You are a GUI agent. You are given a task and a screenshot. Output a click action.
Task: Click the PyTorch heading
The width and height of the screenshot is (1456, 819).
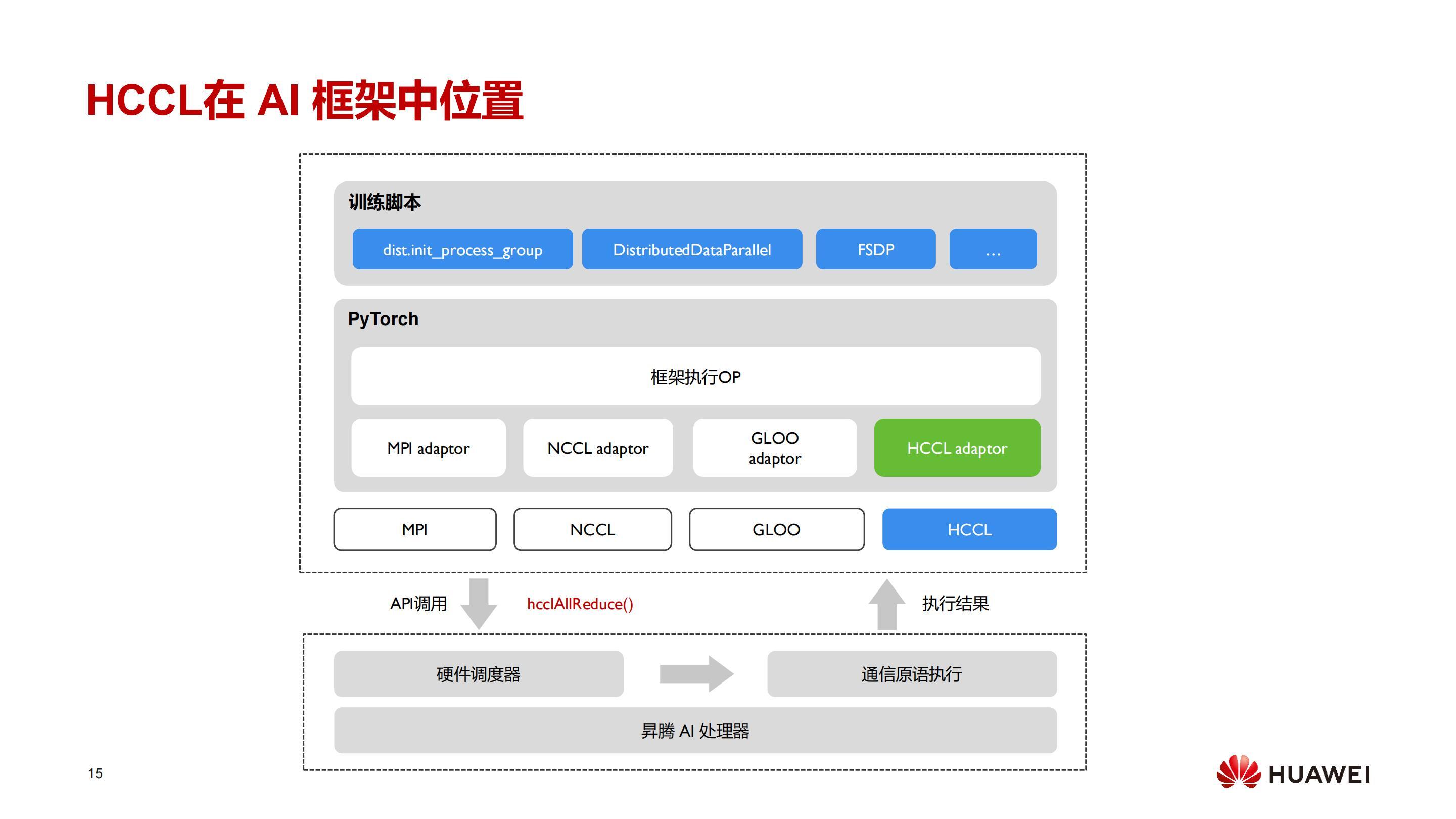coord(383,319)
